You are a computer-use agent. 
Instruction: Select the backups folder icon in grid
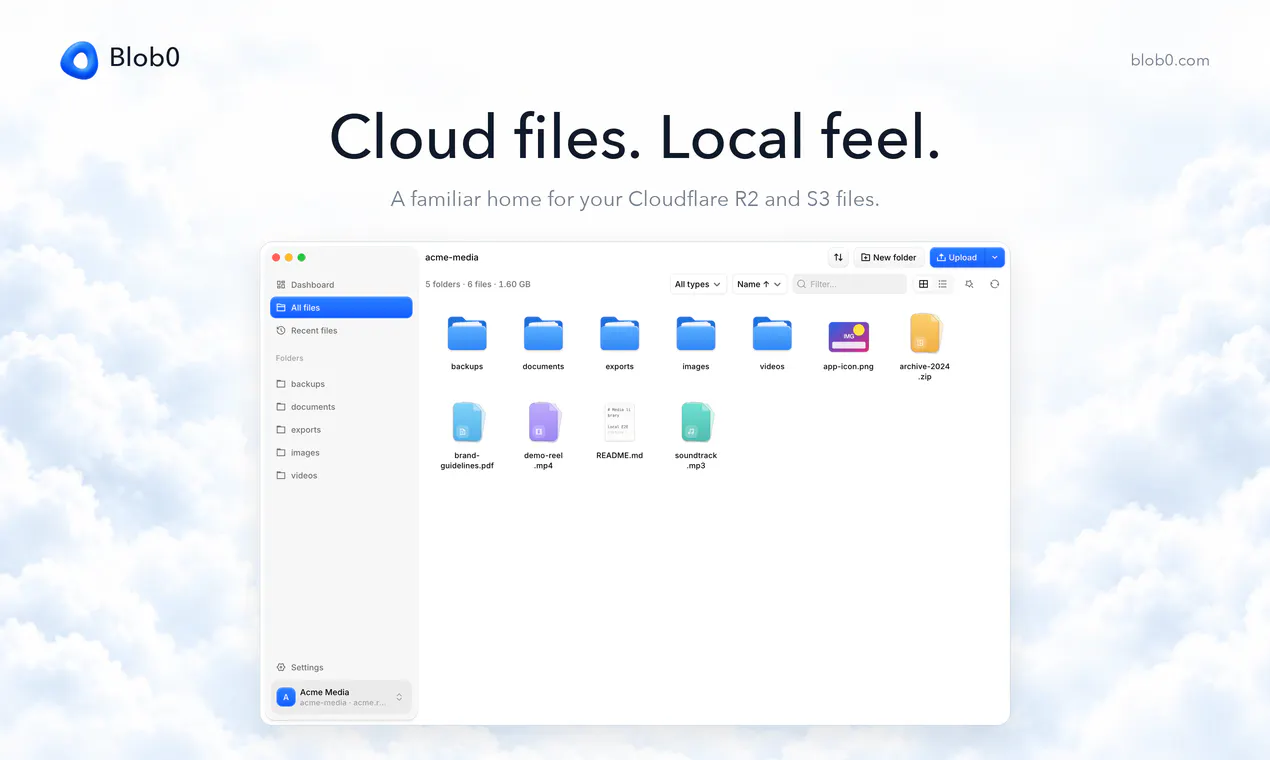pos(467,334)
